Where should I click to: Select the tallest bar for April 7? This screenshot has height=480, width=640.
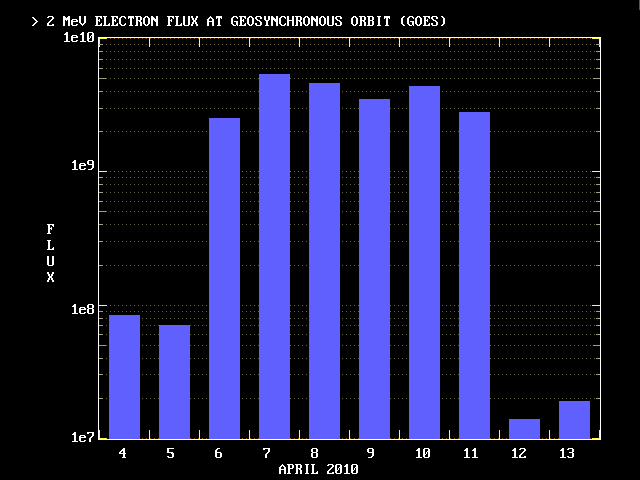[274, 256]
